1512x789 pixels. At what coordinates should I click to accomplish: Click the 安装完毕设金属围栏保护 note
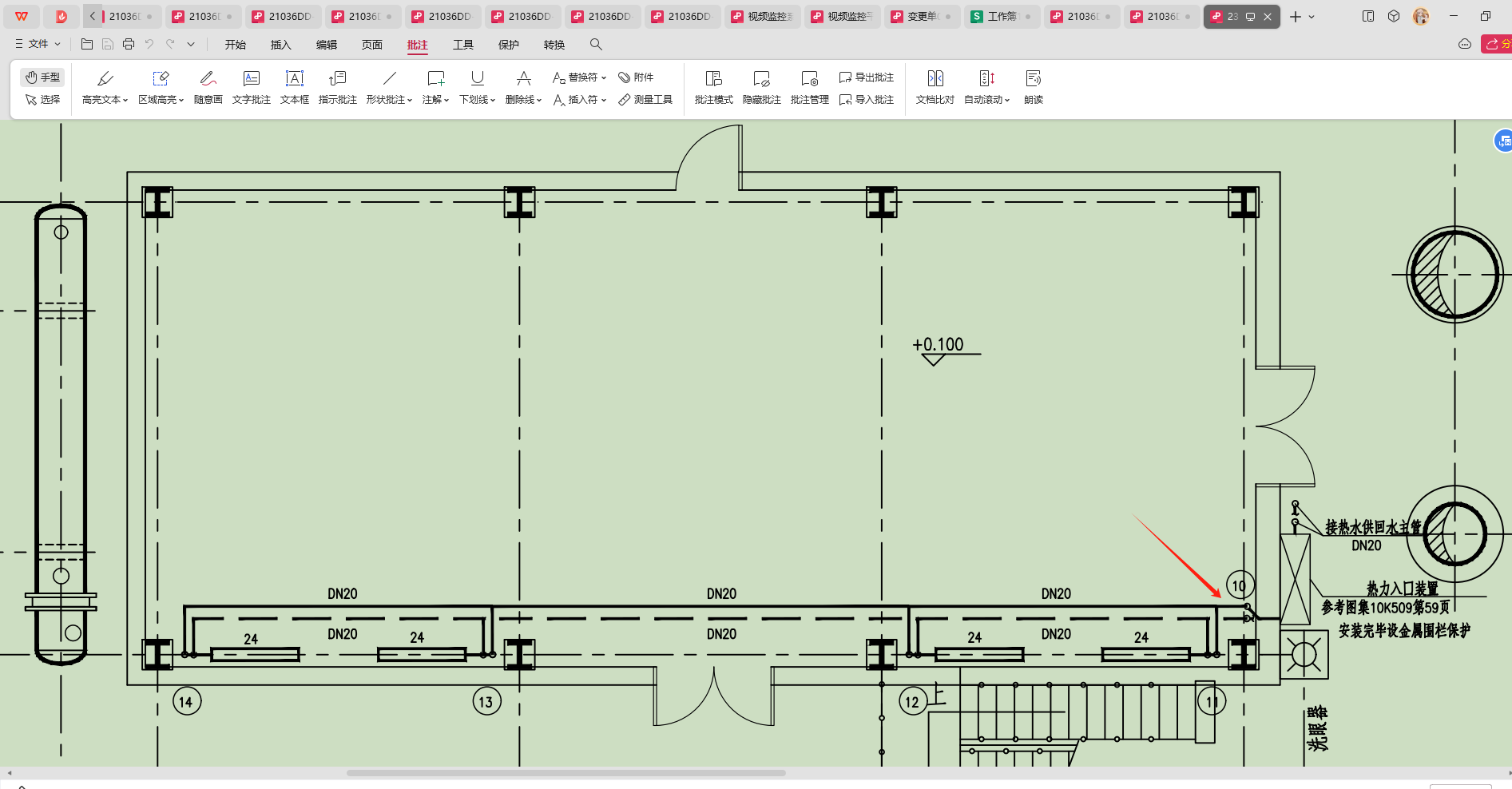click(1404, 631)
